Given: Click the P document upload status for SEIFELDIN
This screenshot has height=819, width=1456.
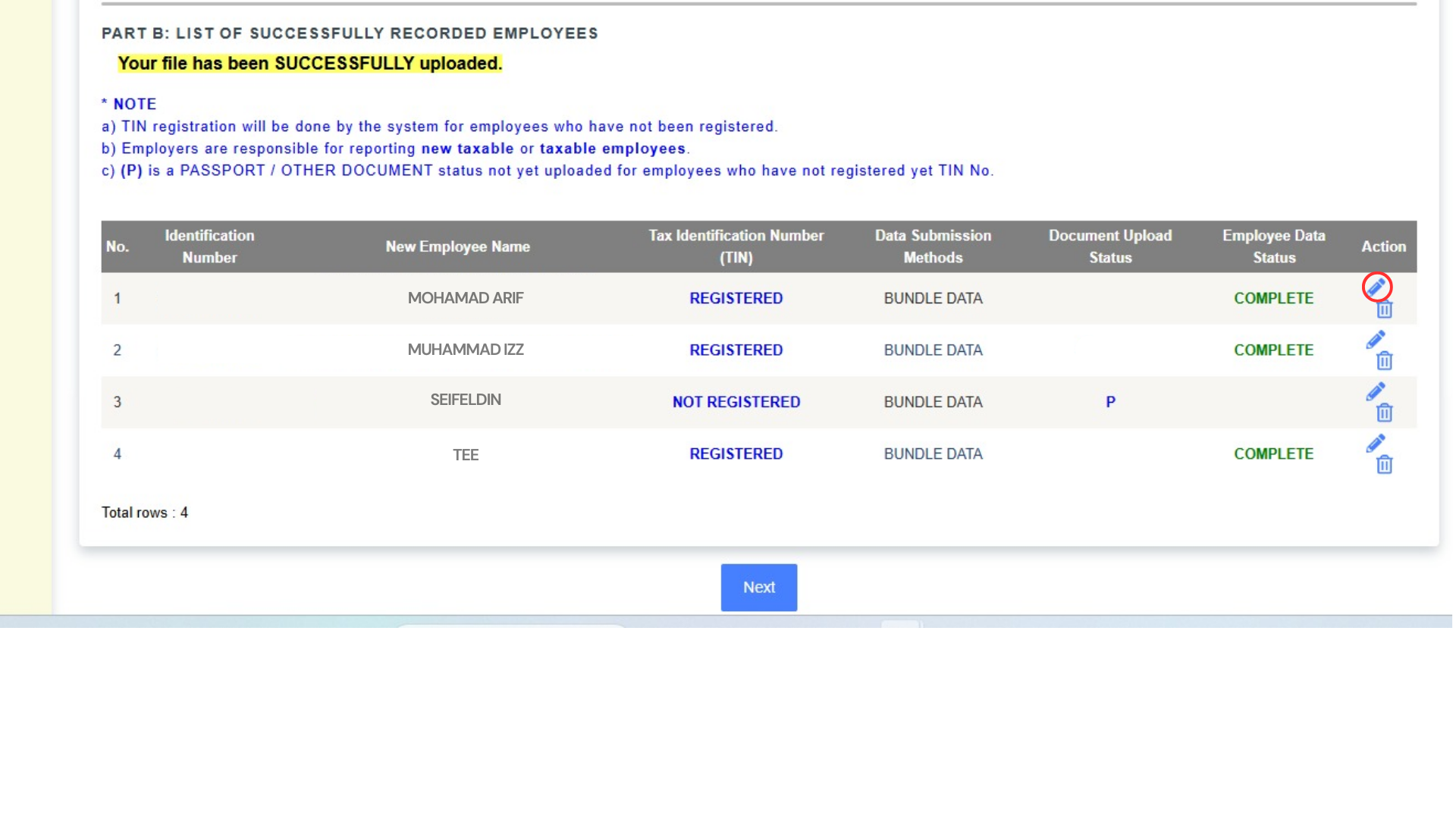Looking at the screenshot, I should [x=1110, y=402].
